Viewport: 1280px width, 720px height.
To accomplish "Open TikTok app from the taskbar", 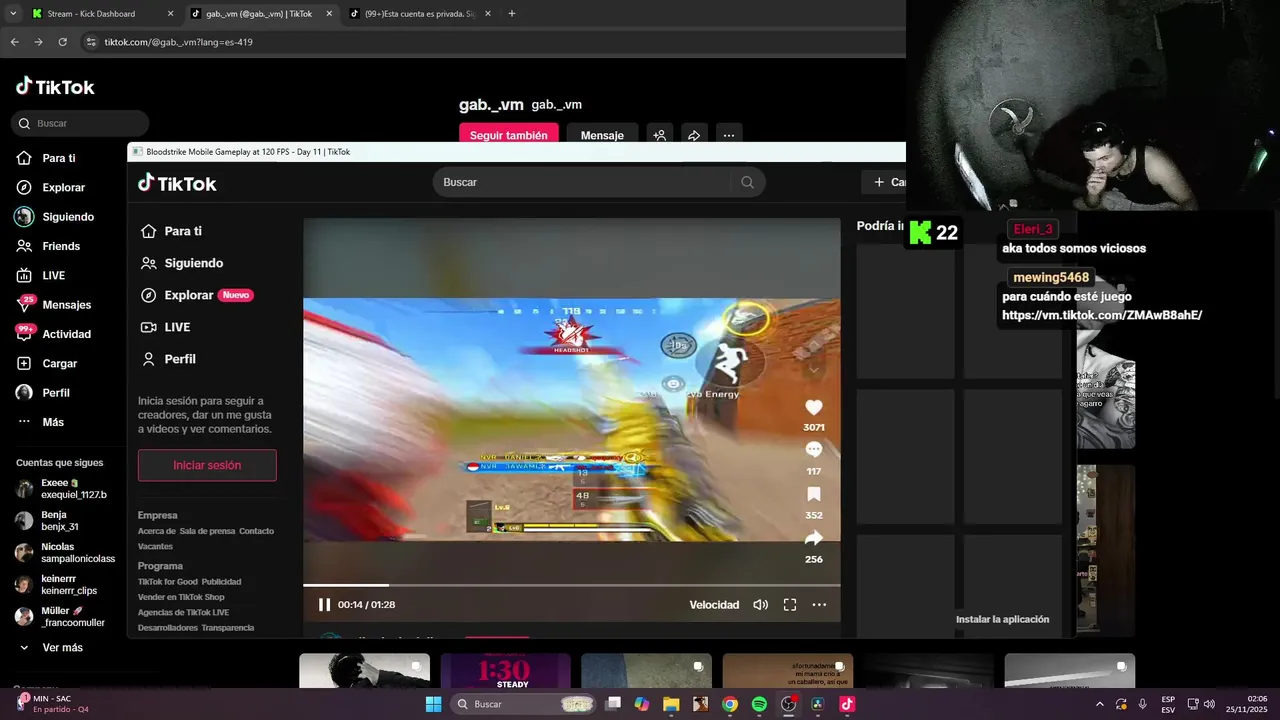I will pyautogui.click(x=847, y=704).
